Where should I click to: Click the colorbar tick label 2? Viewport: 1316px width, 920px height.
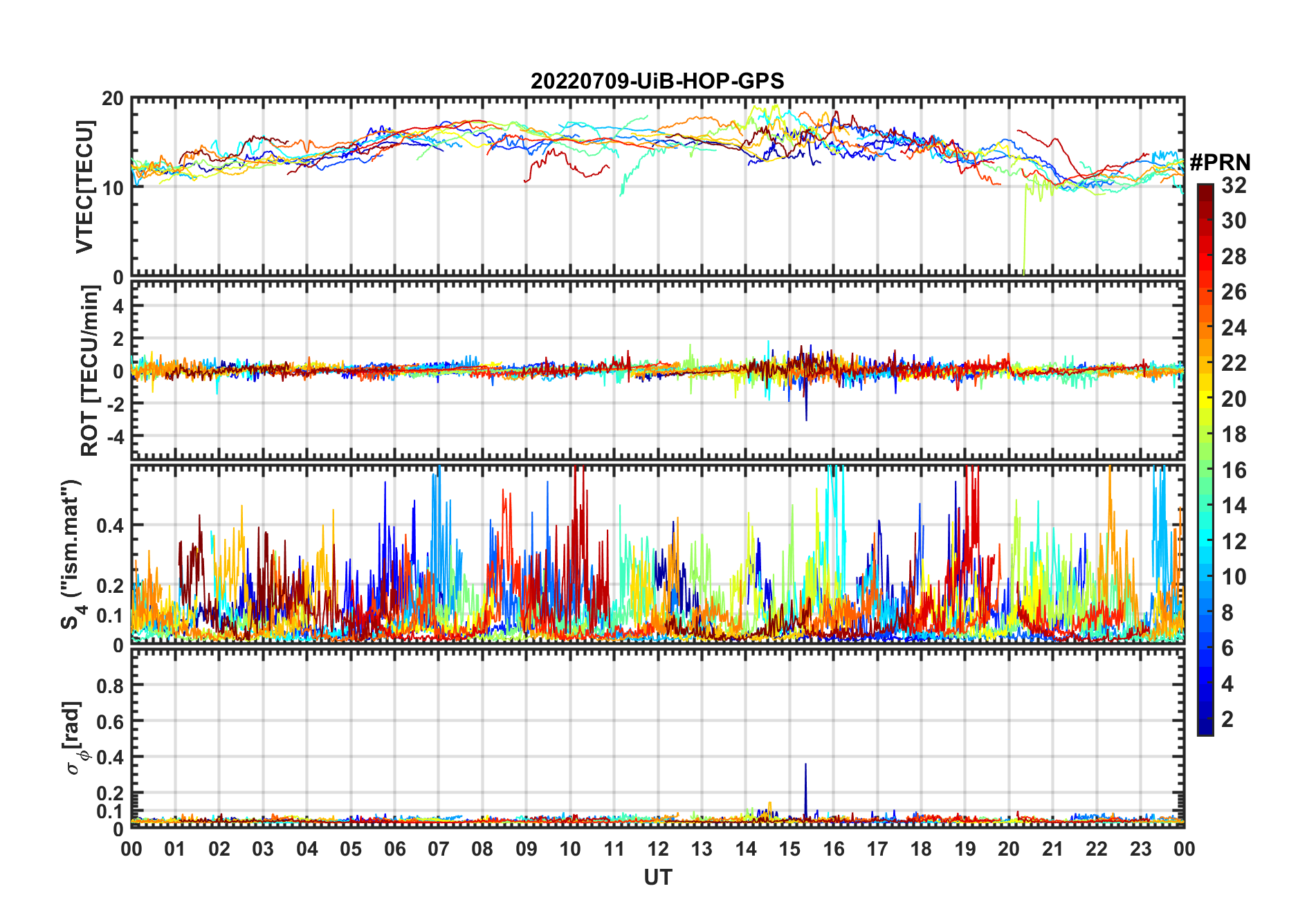pyautogui.click(x=1227, y=719)
